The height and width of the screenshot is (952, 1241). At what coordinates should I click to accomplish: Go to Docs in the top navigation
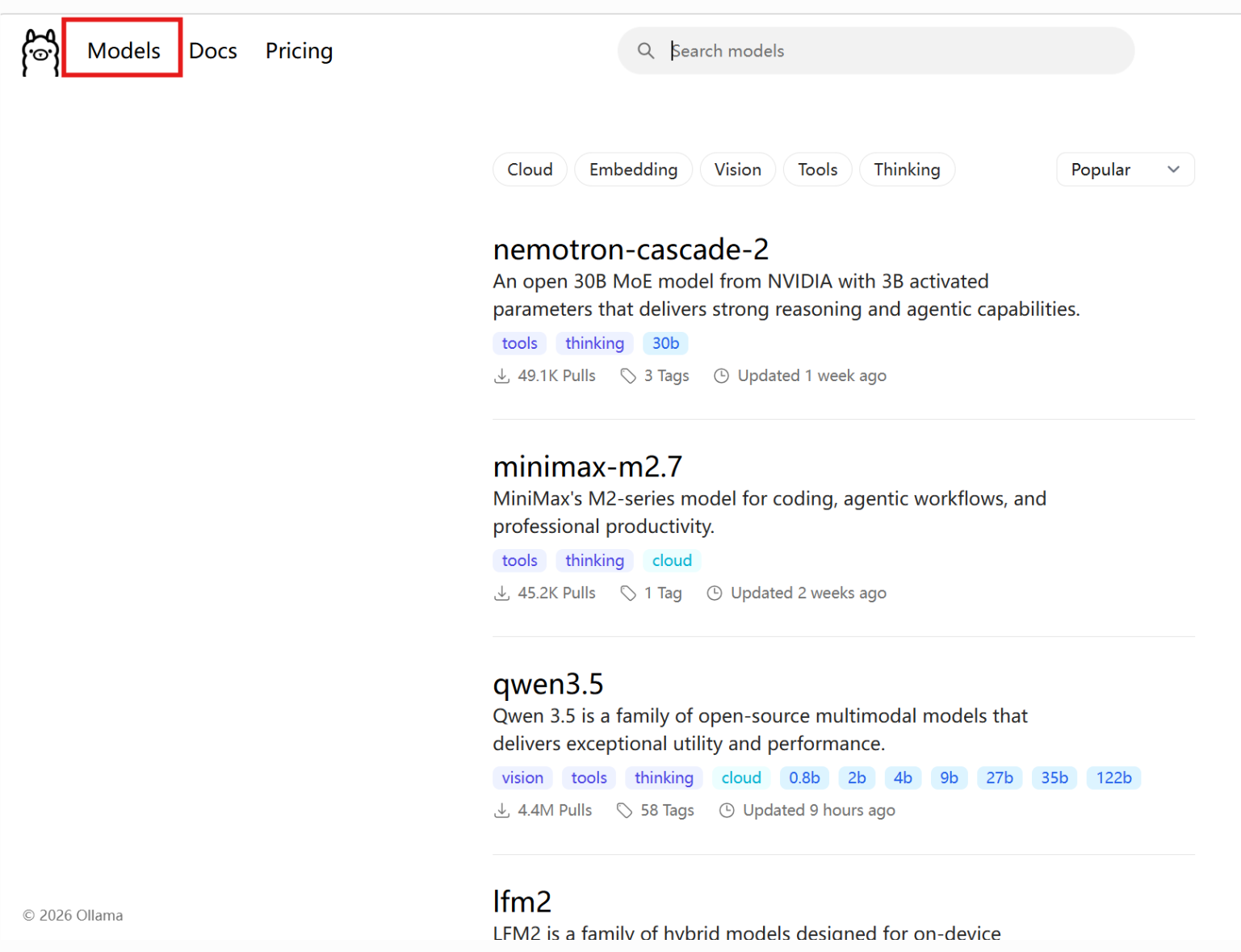click(x=213, y=51)
